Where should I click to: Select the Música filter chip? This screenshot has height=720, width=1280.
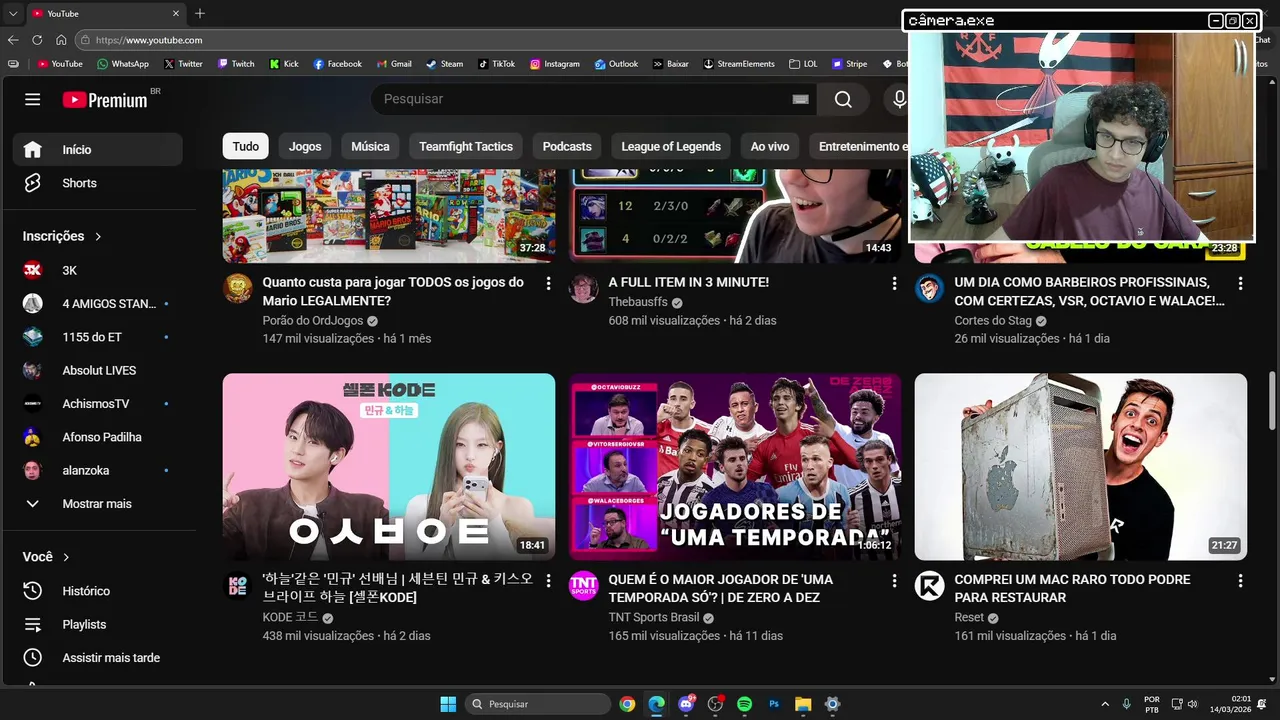click(x=370, y=146)
